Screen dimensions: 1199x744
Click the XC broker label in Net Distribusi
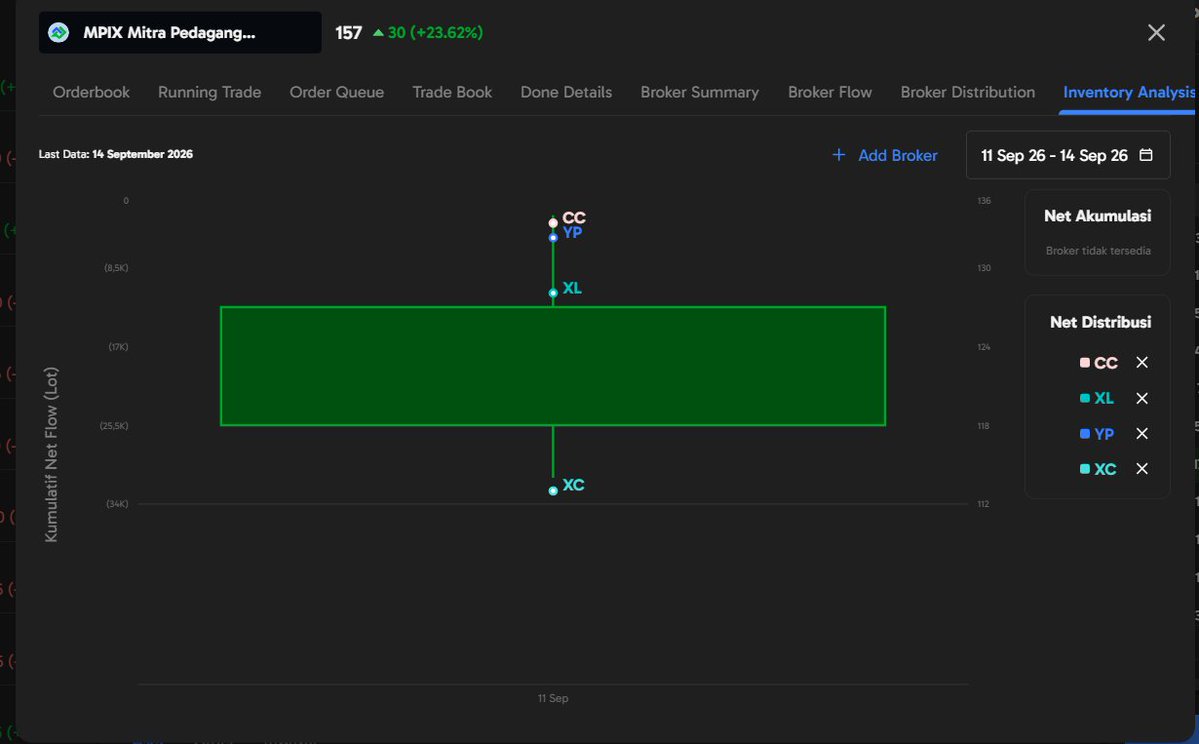click(1105, 469)
